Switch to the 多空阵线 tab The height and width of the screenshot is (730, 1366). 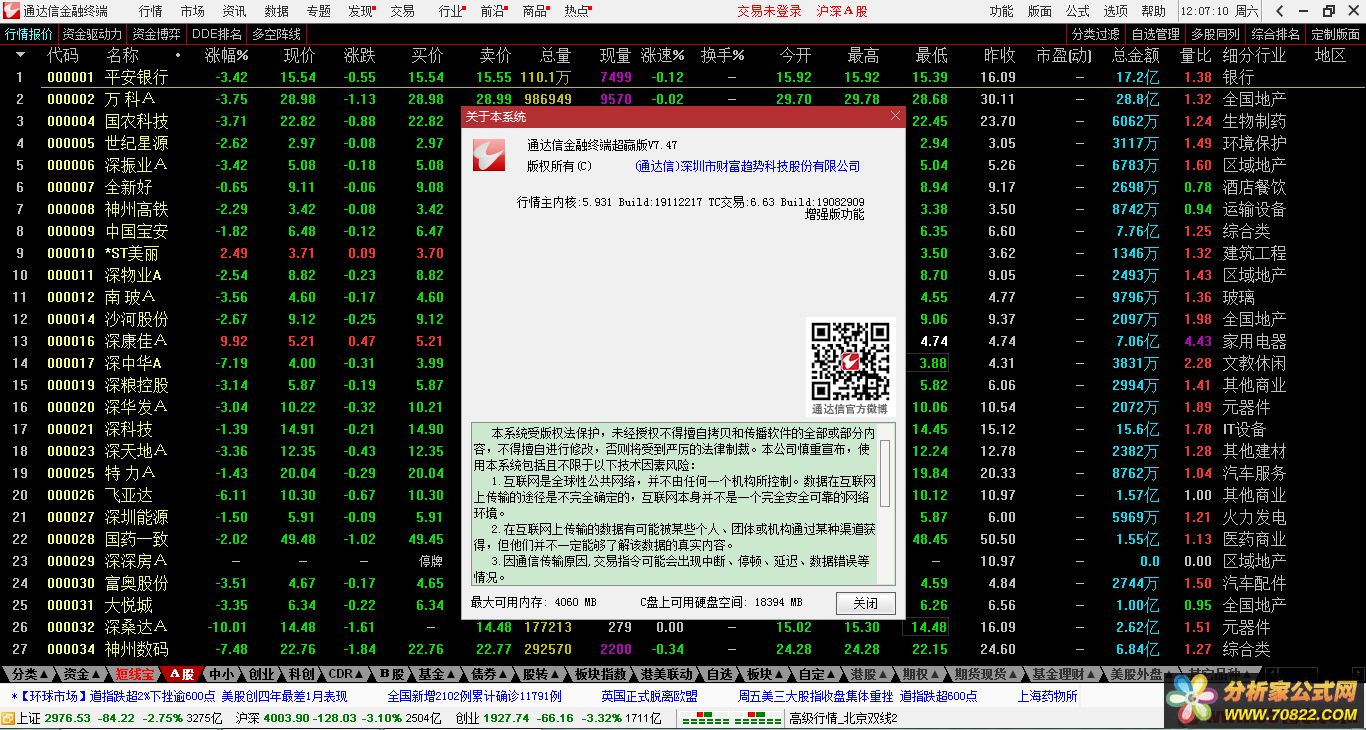(276, 34)
